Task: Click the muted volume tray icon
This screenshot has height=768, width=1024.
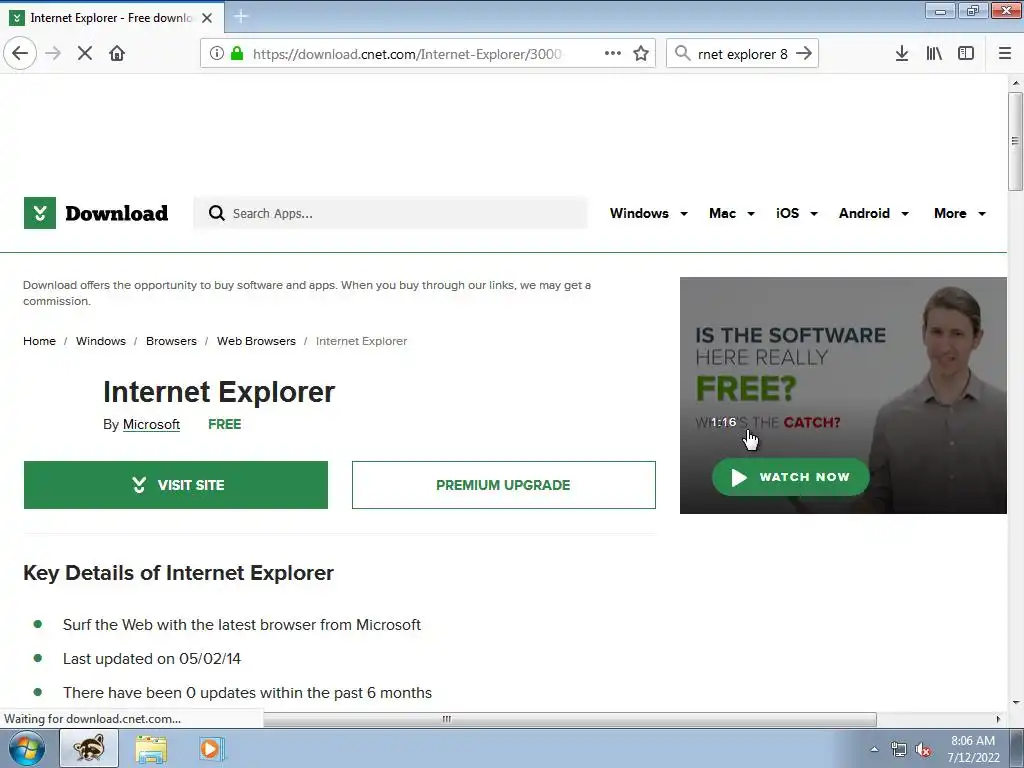Action: [923, 750]
